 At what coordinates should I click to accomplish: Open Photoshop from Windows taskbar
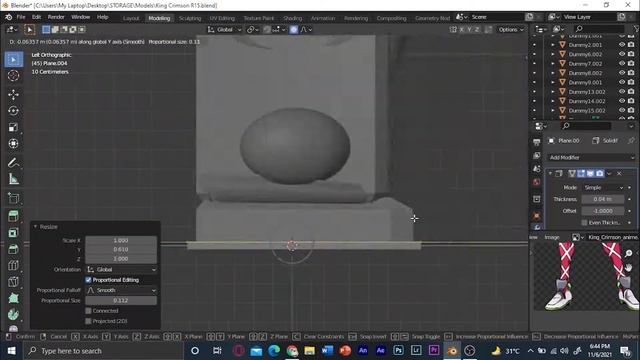(398, 350)
